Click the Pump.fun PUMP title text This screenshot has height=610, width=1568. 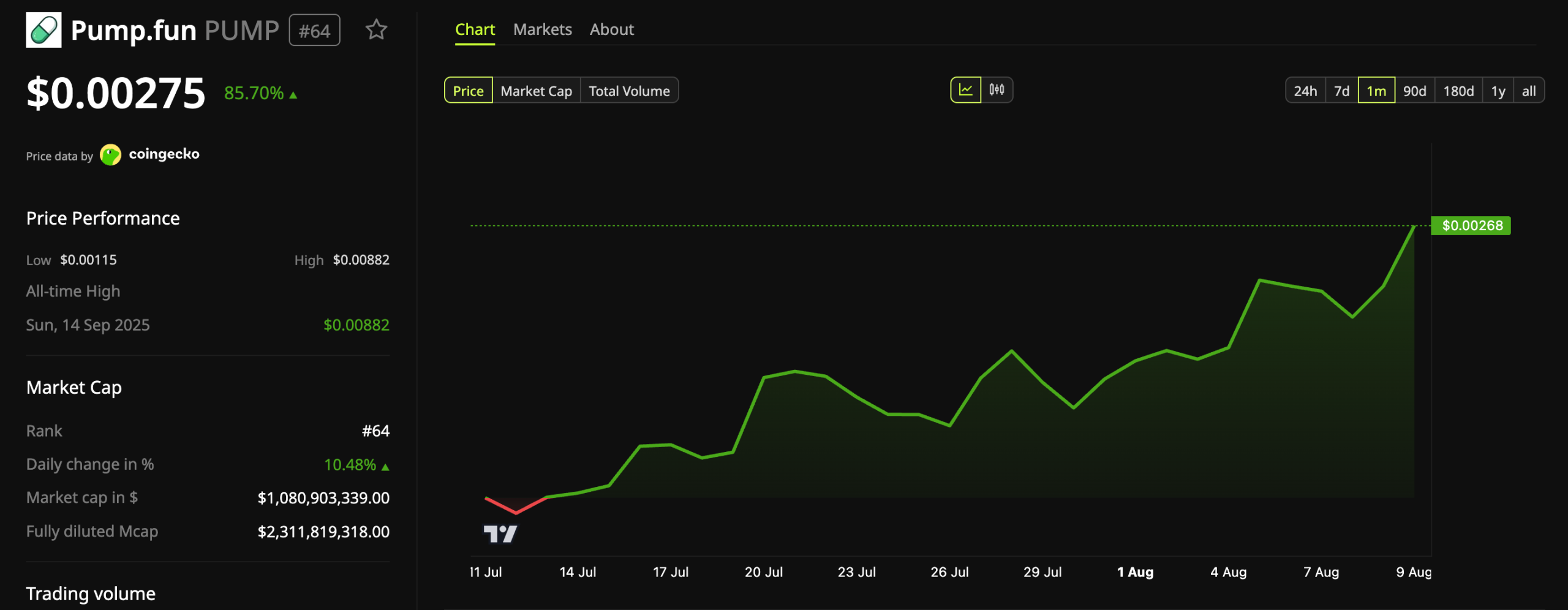pyautogui.click(x=175, y=30)
